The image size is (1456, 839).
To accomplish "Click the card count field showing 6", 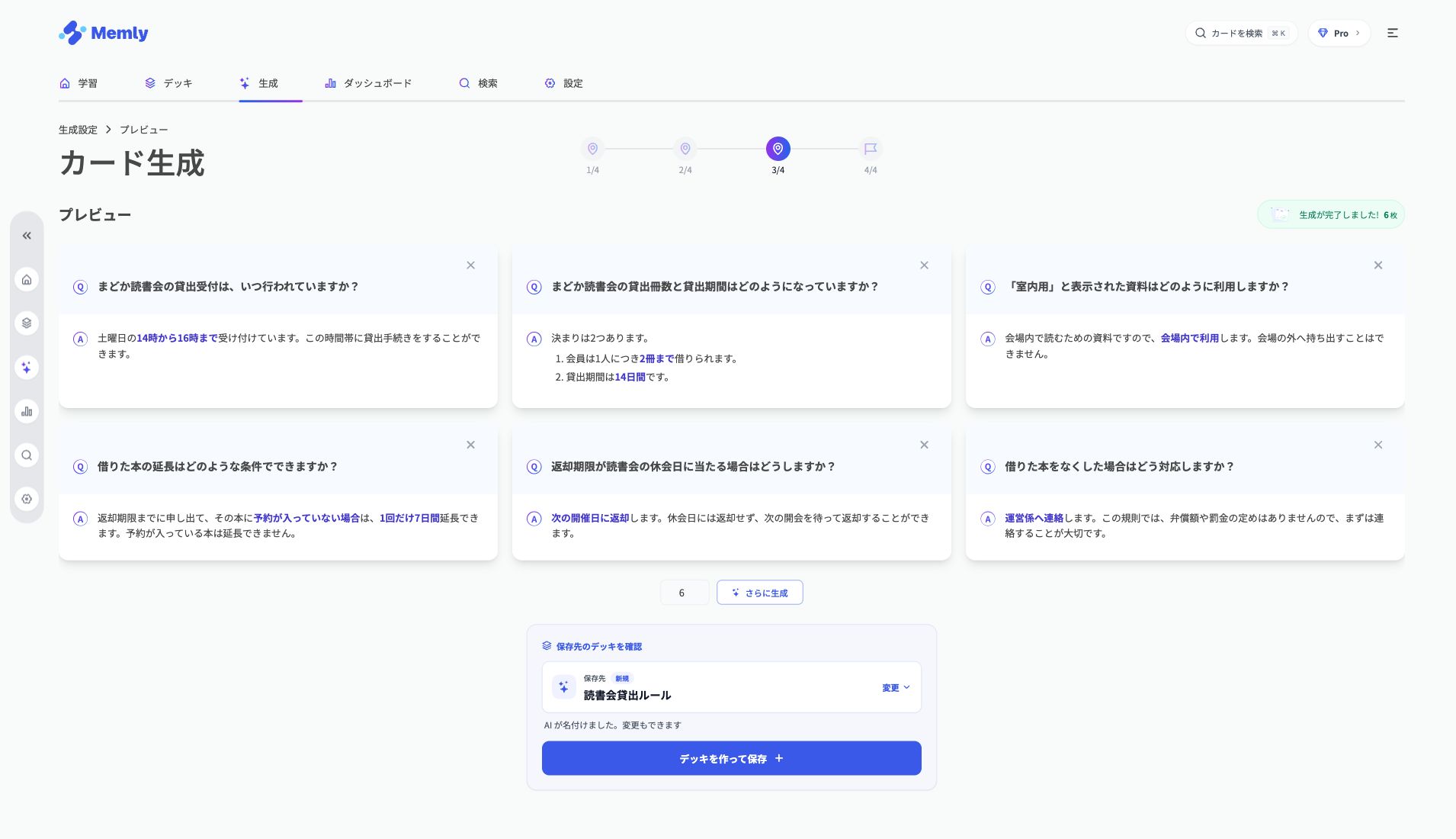I will point(684,593).
